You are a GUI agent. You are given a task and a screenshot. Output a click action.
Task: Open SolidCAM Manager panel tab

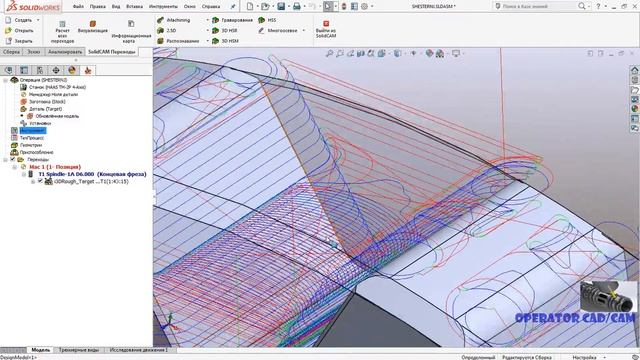[x=88, y=70]
